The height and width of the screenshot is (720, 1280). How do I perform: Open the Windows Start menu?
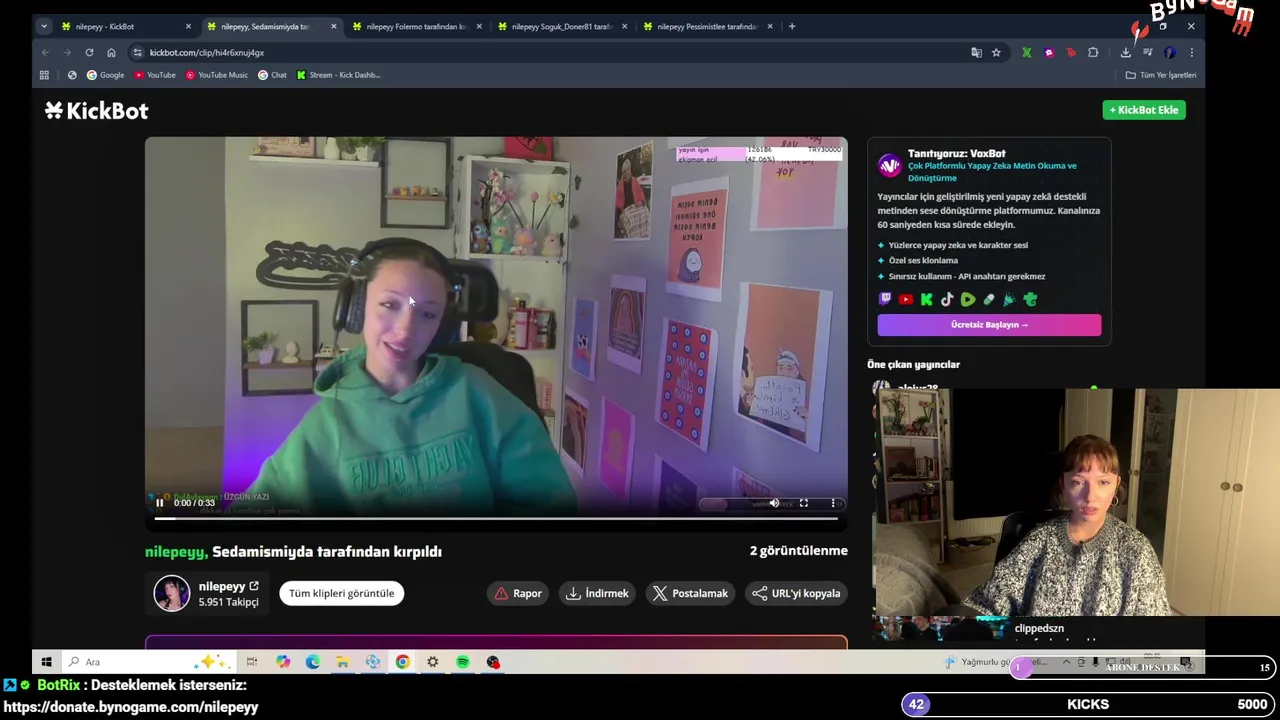pyautogui.click(x=46, y=662)
